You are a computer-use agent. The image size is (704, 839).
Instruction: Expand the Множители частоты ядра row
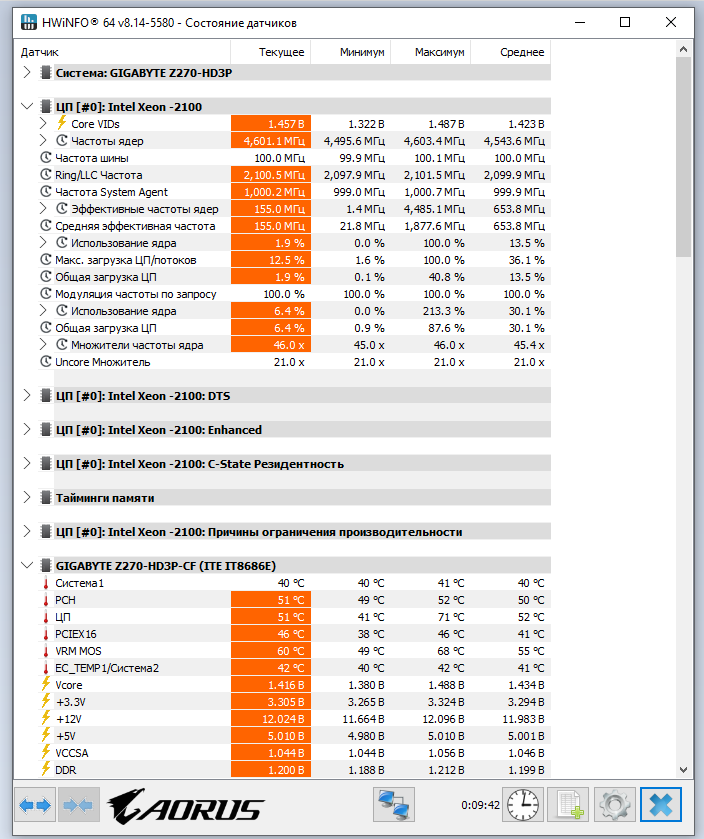[x=43, y=345]
